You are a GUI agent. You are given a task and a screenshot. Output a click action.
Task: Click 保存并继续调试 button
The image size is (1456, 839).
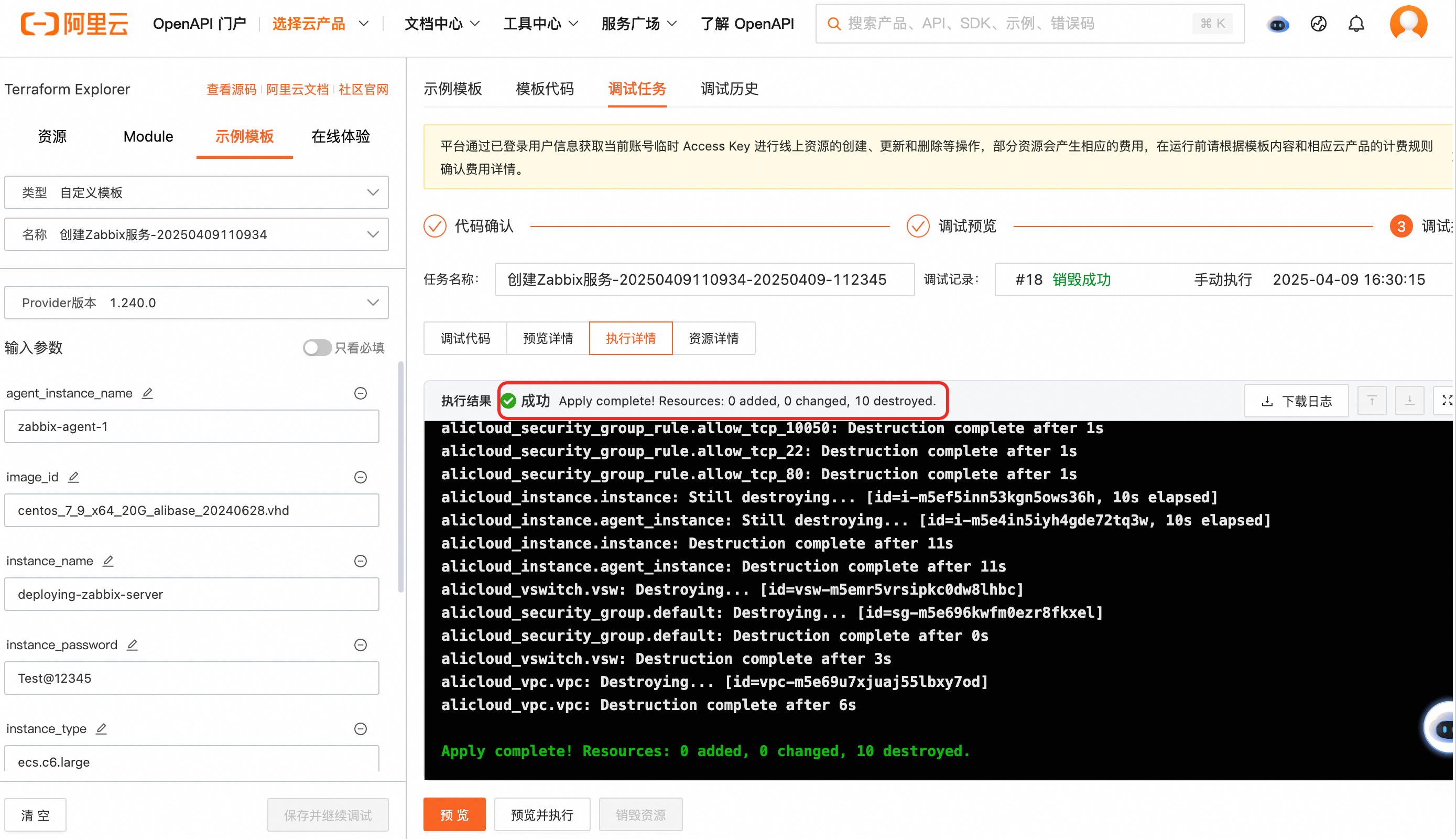(328, 815)
